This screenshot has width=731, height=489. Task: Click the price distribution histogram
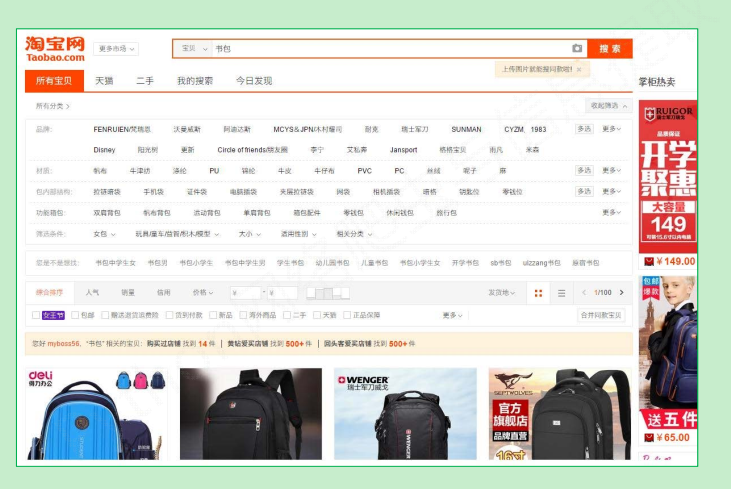[x=328, y=293]
